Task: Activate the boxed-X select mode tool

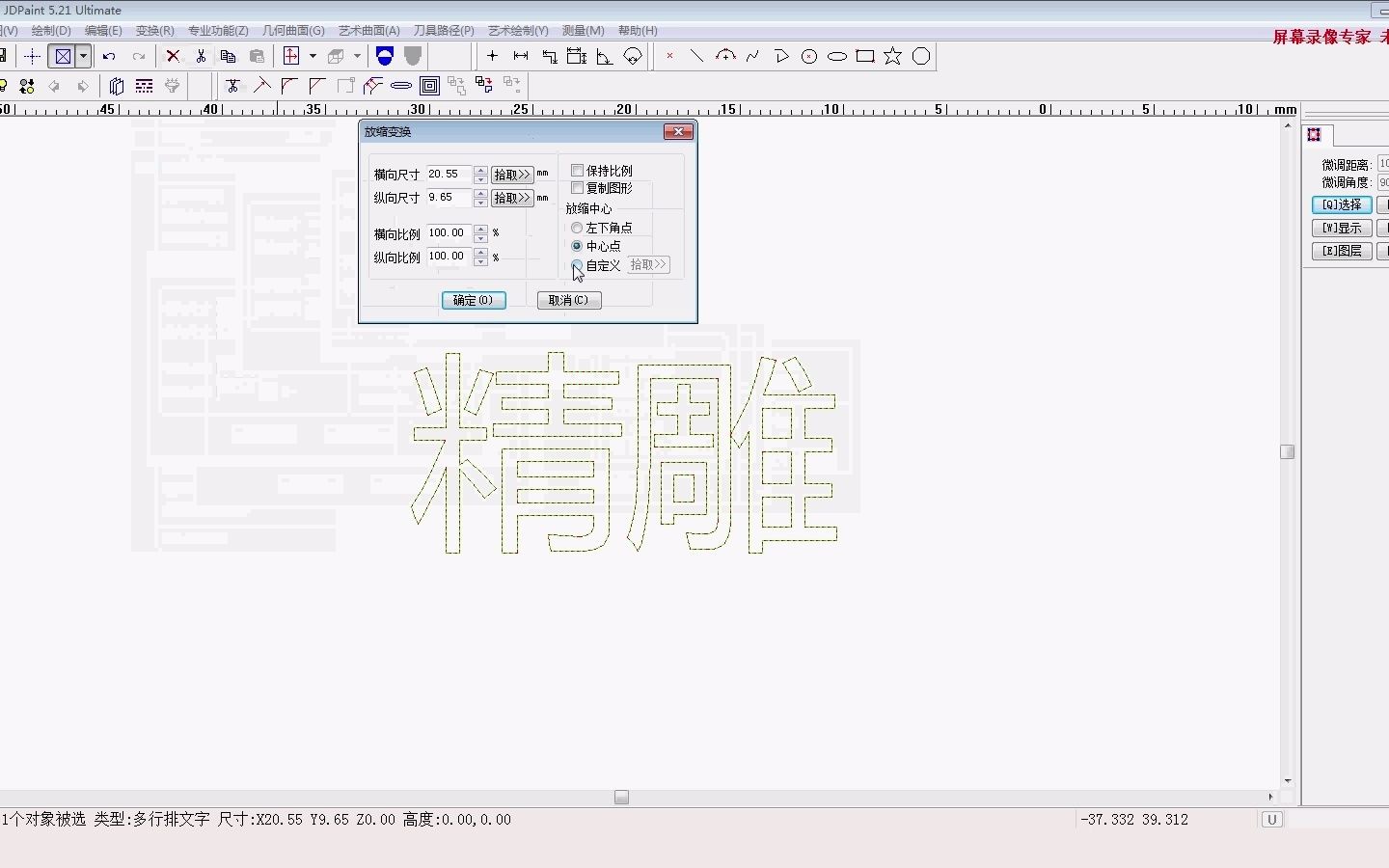Action: pyautogui.click(x=63, y=56)
